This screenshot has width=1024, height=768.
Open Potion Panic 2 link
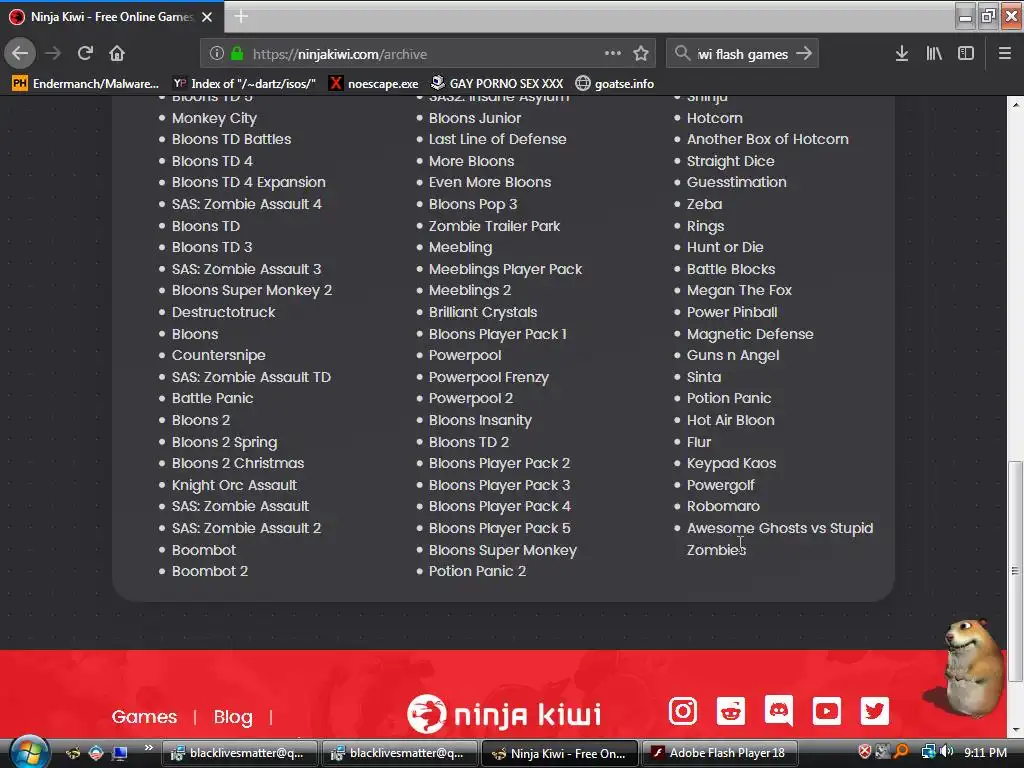[477, 571]
